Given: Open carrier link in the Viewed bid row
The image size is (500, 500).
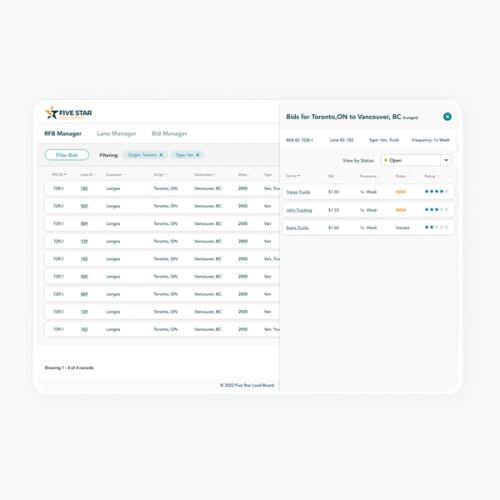Looking at the screenshot, I should (x=297, y=228).
